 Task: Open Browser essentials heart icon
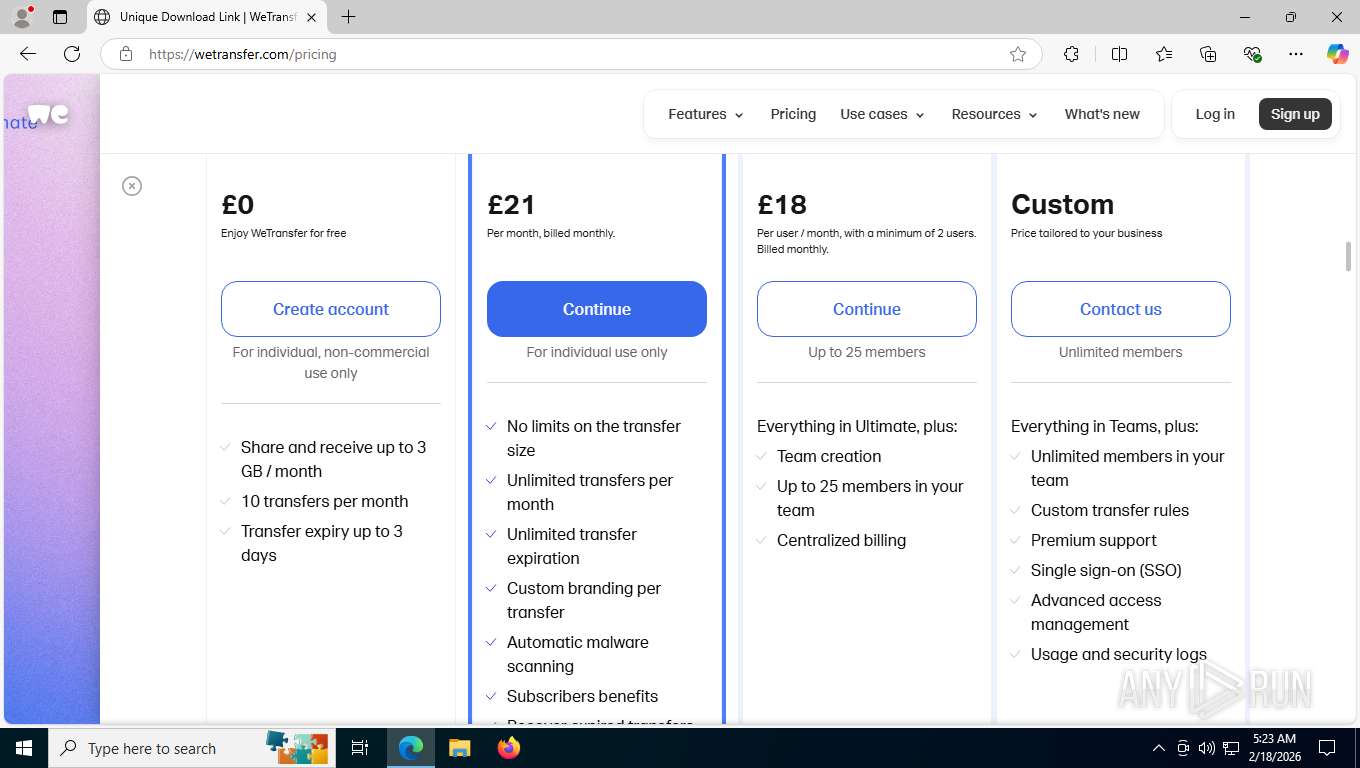click(1252, 54)
